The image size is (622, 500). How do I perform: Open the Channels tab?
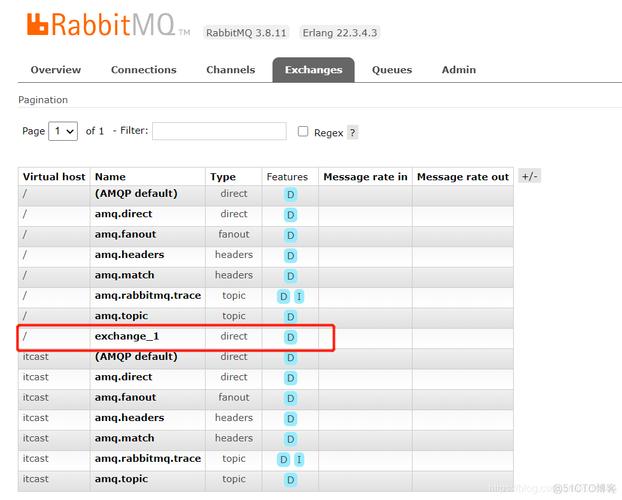pyautogui.click(x=230, y=70)
